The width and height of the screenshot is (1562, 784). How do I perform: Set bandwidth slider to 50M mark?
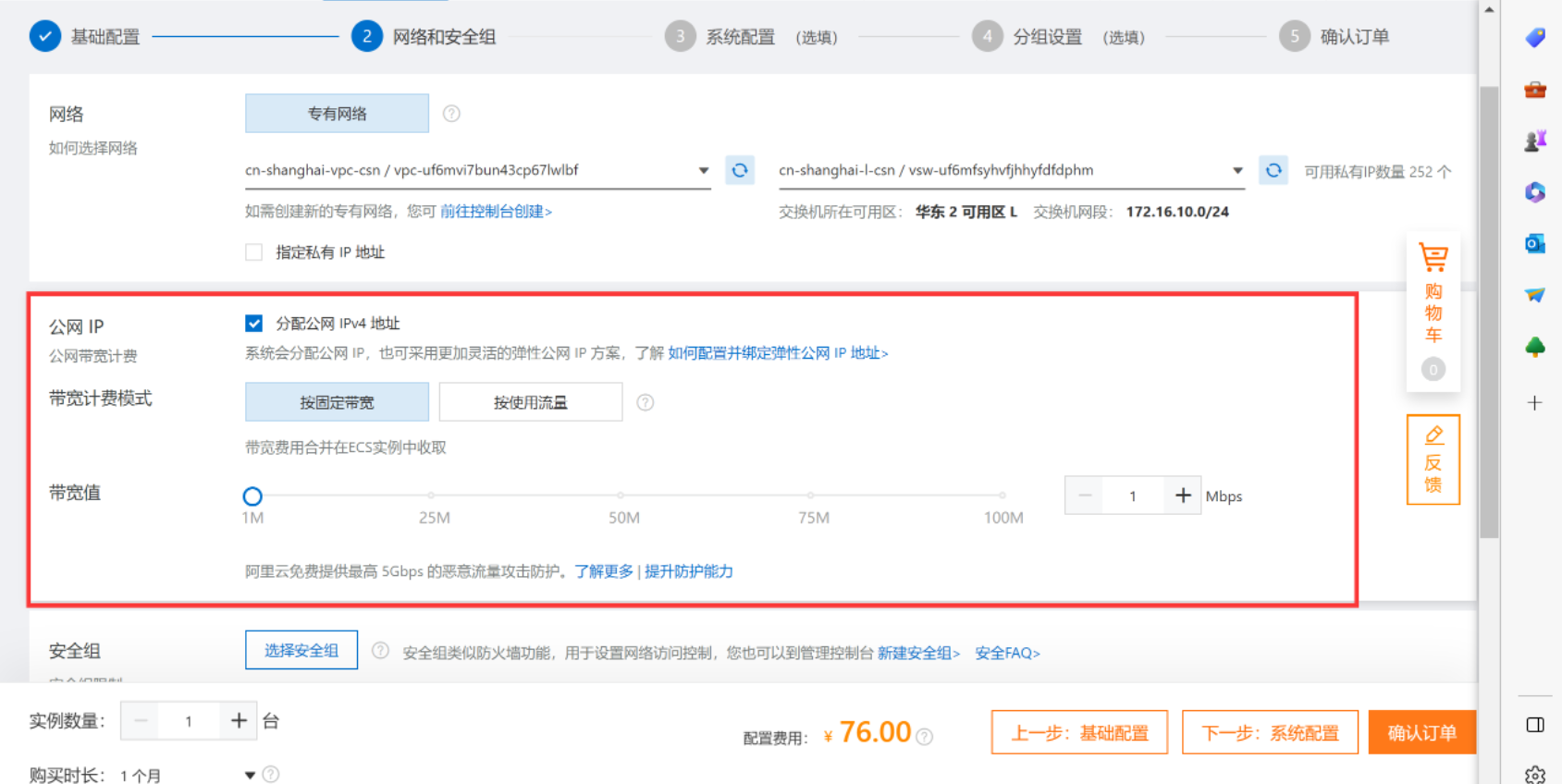[x=621, y=496]
